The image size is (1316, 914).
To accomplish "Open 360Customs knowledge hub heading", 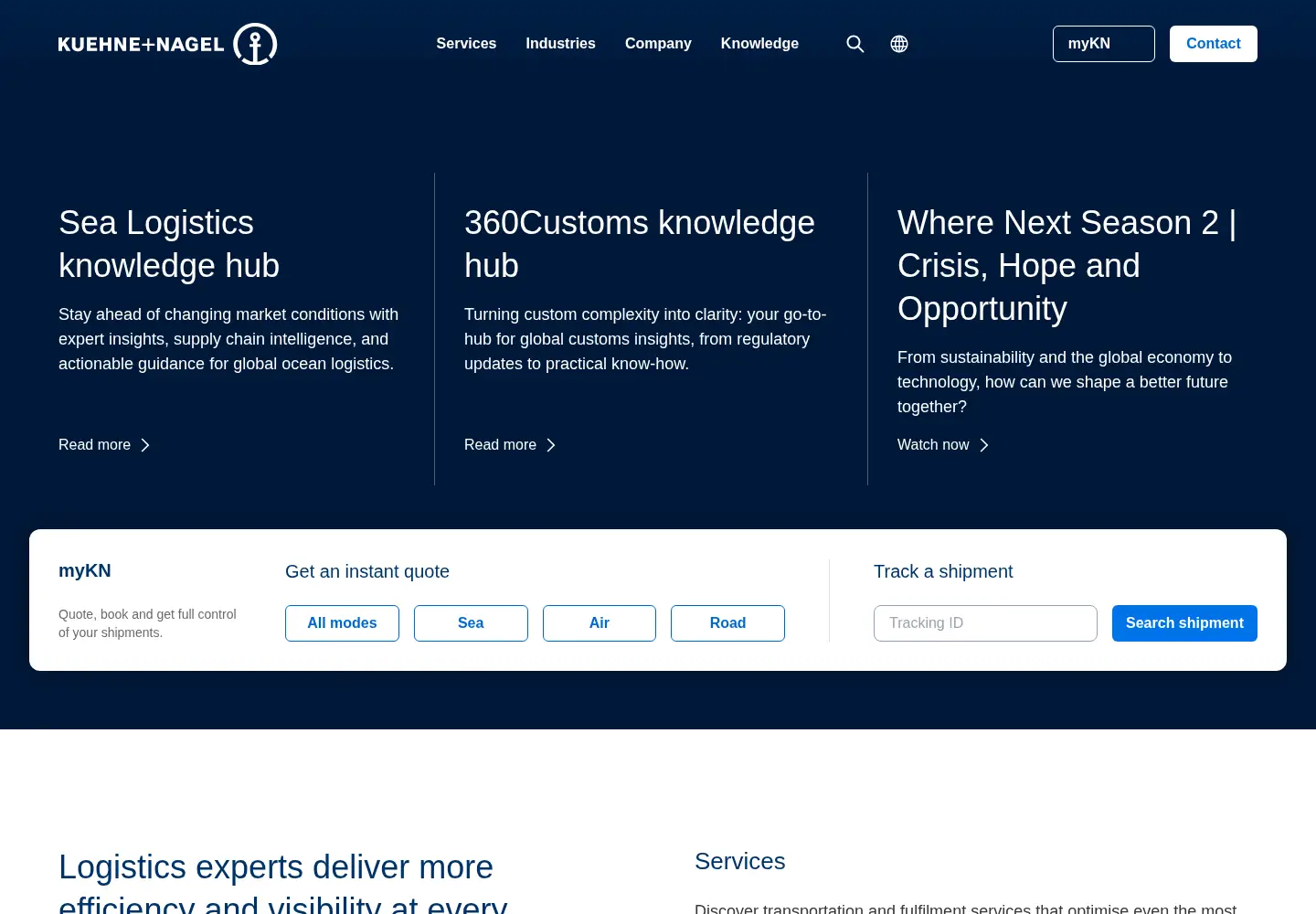I will point(640,244).
